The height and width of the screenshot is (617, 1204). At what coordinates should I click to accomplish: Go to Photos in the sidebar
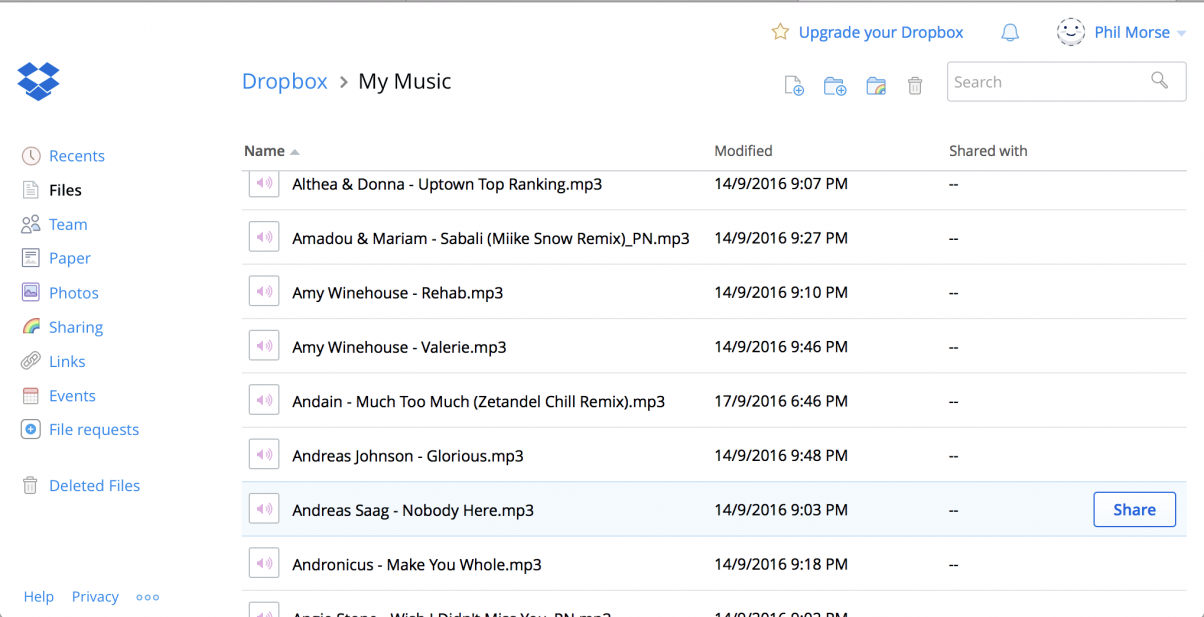click(73, 293)
